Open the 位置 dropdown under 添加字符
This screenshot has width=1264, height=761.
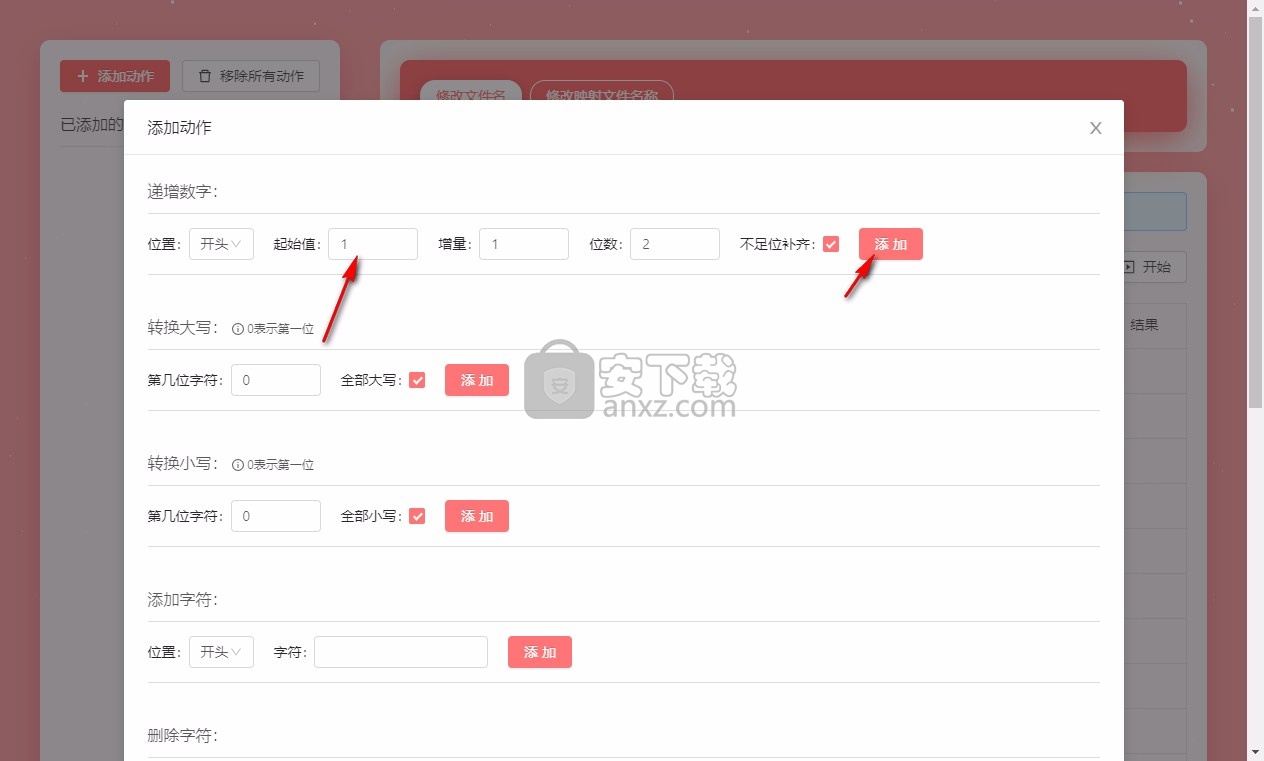pyautogui.click(x=221, y=652)
